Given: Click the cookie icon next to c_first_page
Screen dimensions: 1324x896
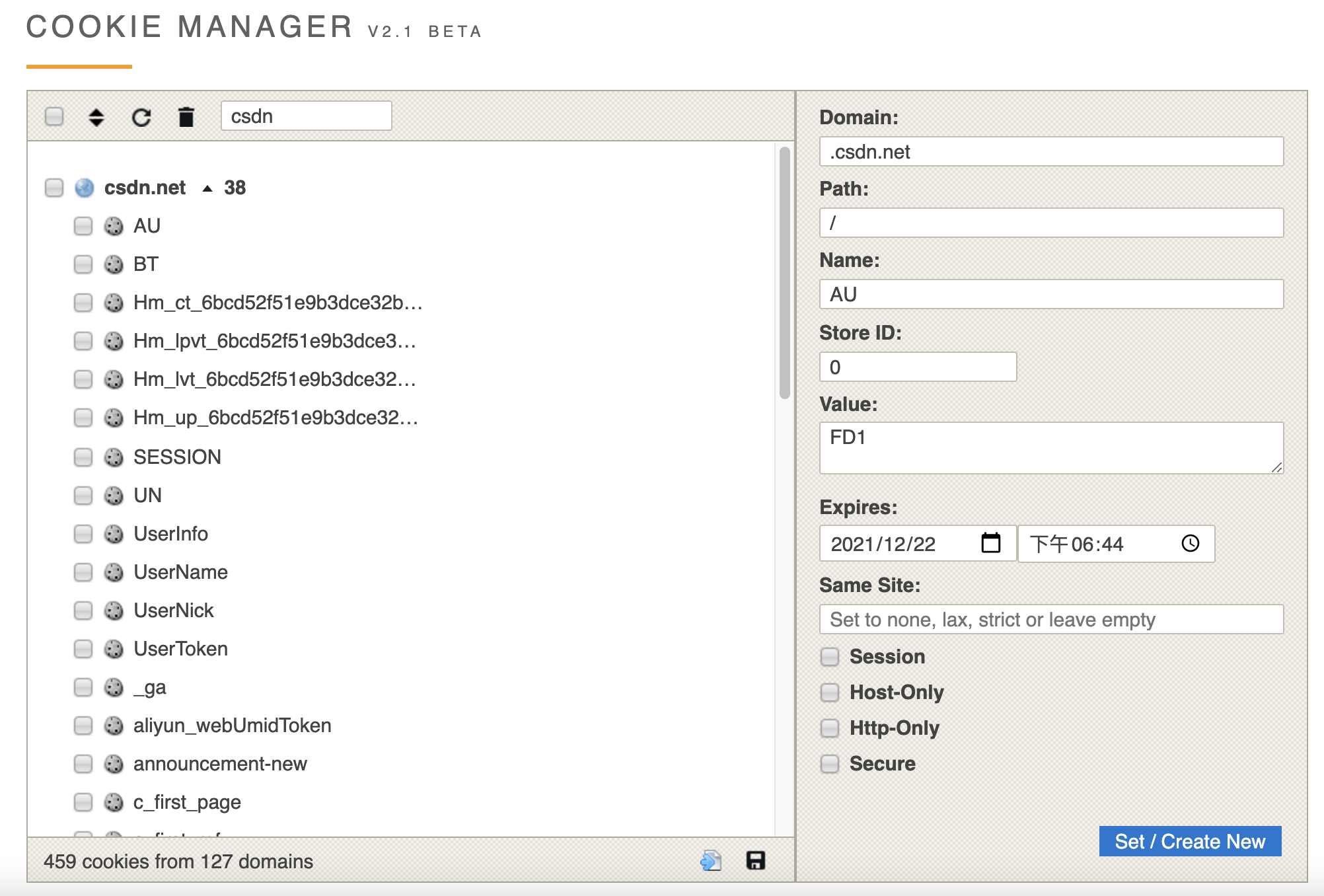Looking at the screenshot, I should click(114, 802).
